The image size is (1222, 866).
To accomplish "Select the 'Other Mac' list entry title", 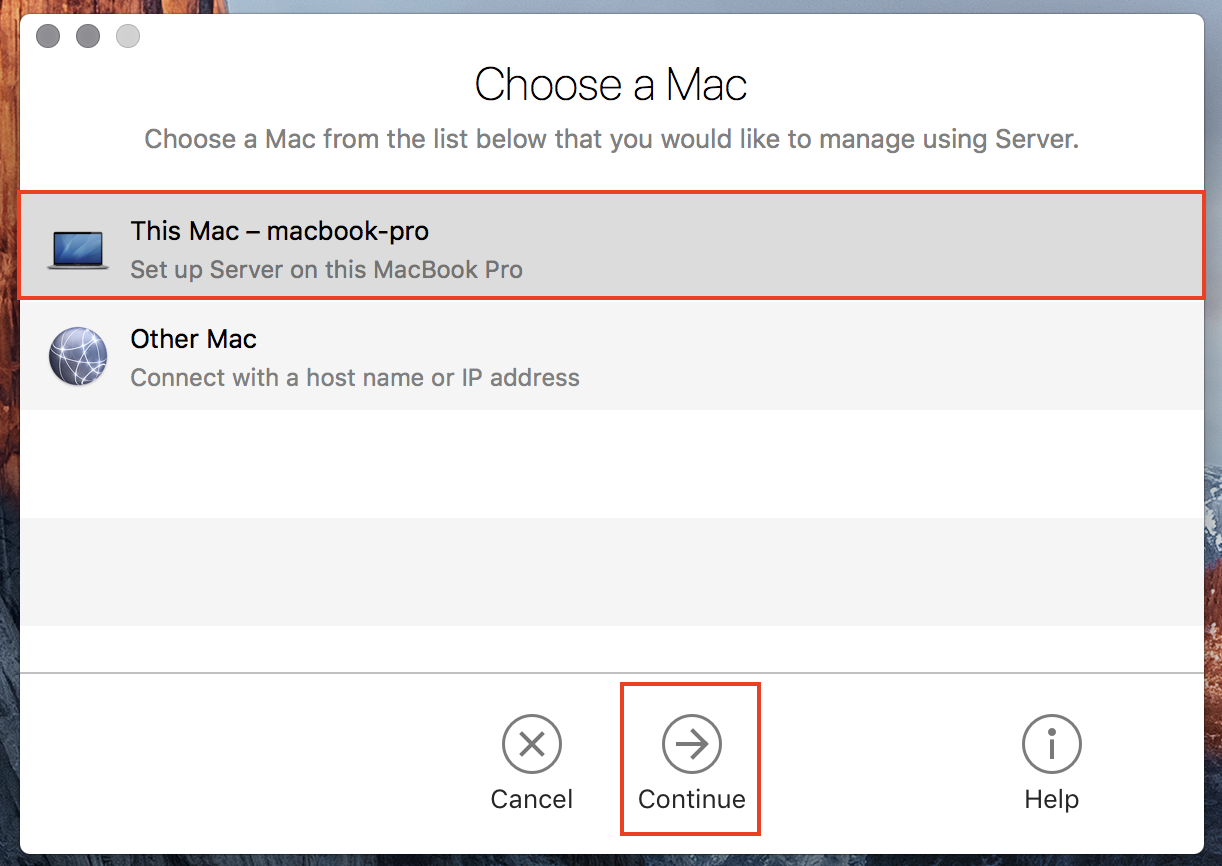I will [193, 340].
